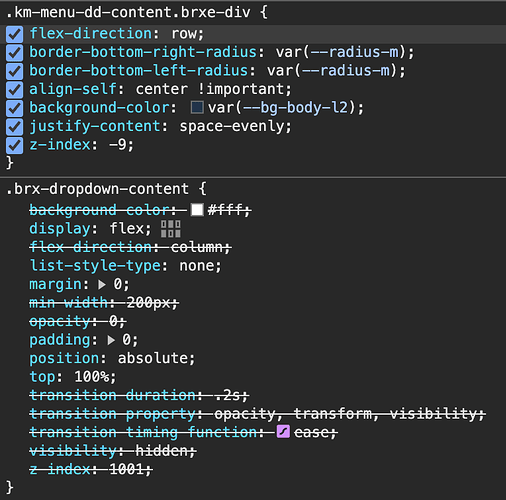Uncheck the align-self: center !important rule

[14, 90]
